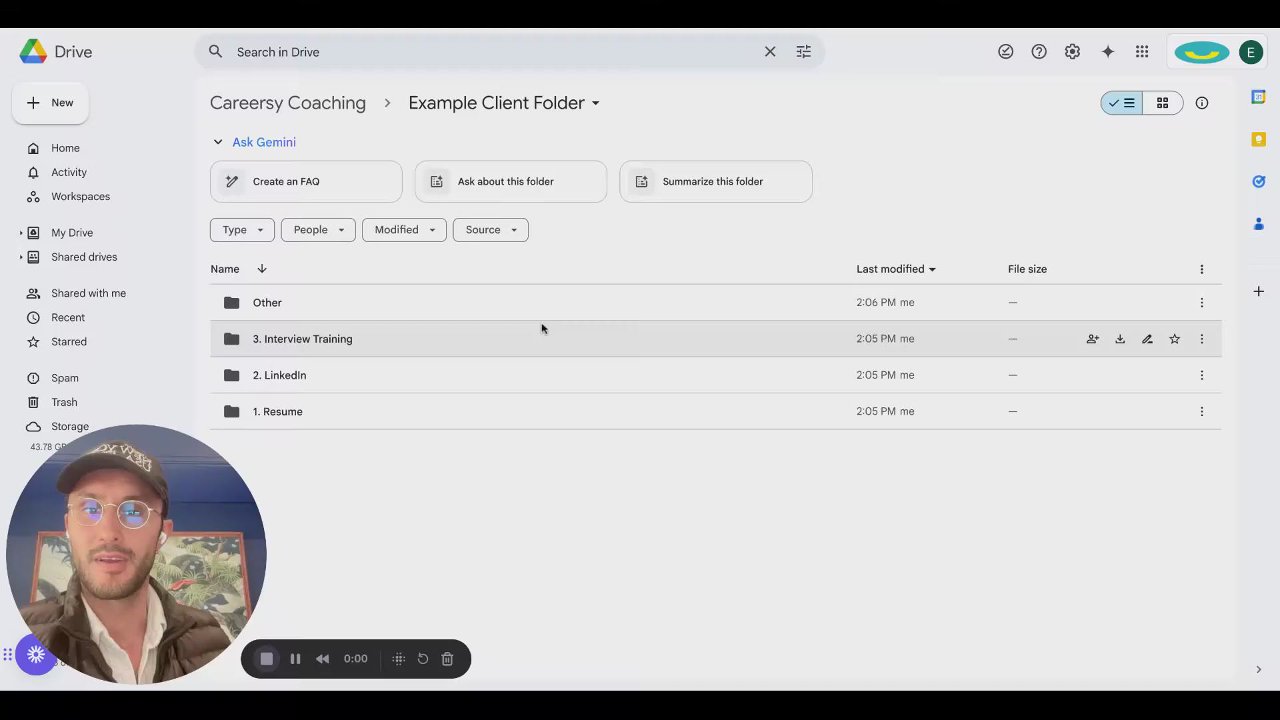Open the account avatar labeled E
Image resolution: width=1280 pixels, height=720 pixels.
(x=1250, y=52)
